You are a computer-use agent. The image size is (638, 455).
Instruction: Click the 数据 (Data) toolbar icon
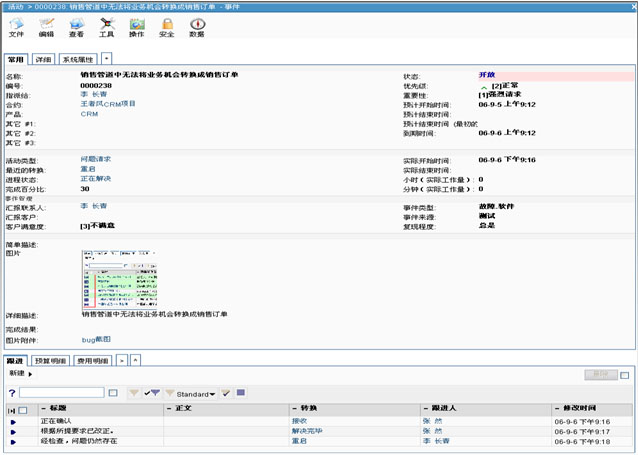tap(196, 25)
